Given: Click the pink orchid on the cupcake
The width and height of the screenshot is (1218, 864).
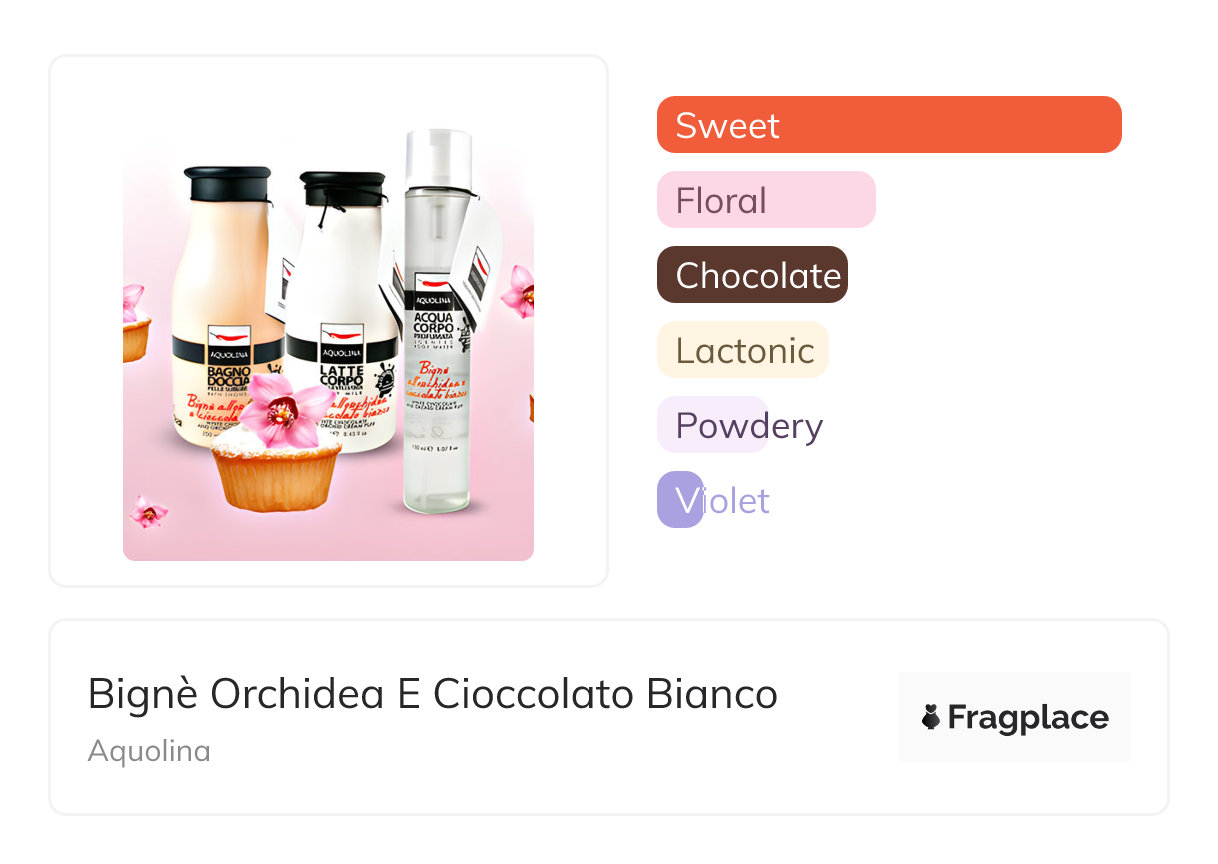Looking at the screenshot, I should tap(284, 408).
